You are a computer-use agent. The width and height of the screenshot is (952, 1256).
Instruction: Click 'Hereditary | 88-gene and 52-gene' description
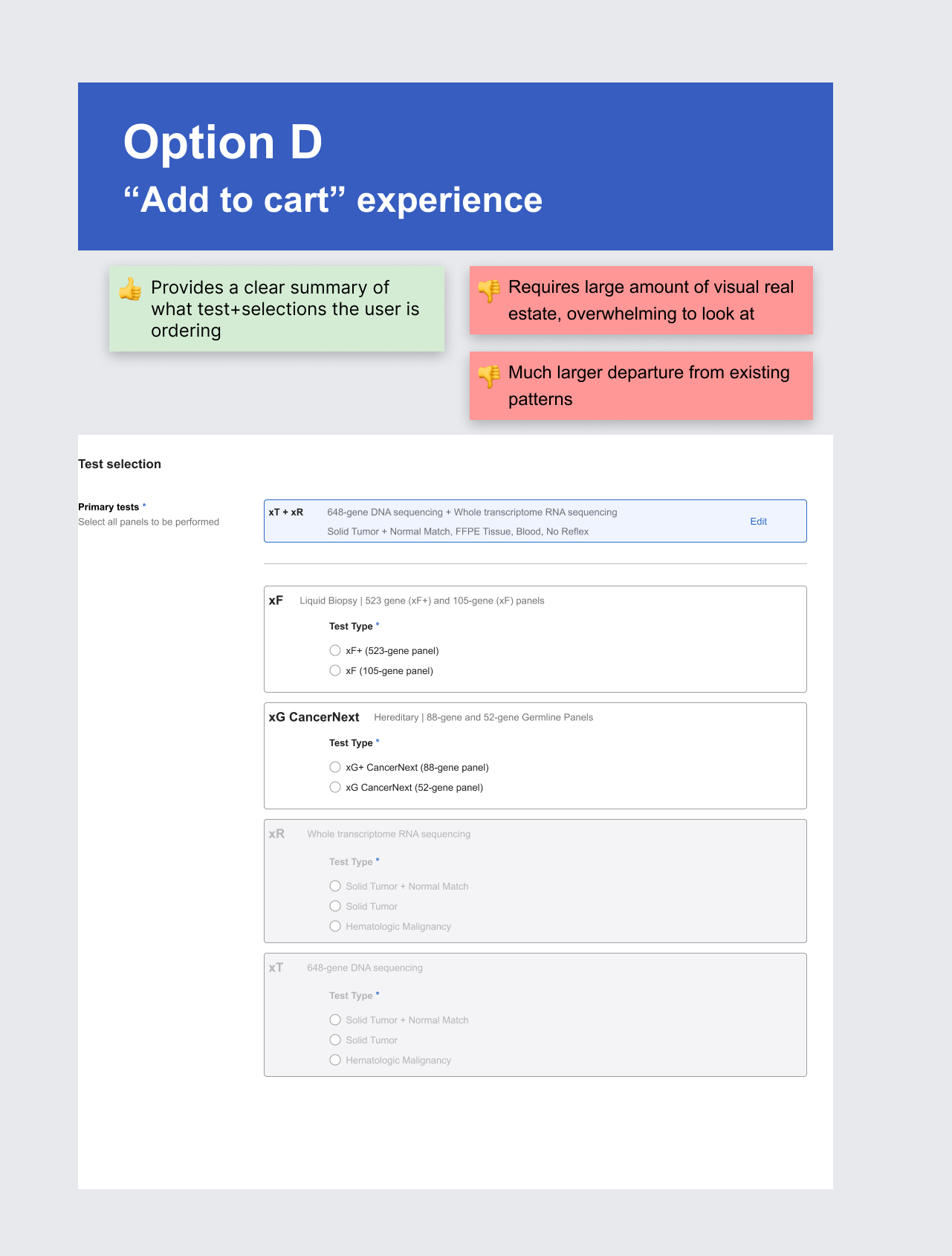(484, 717)
